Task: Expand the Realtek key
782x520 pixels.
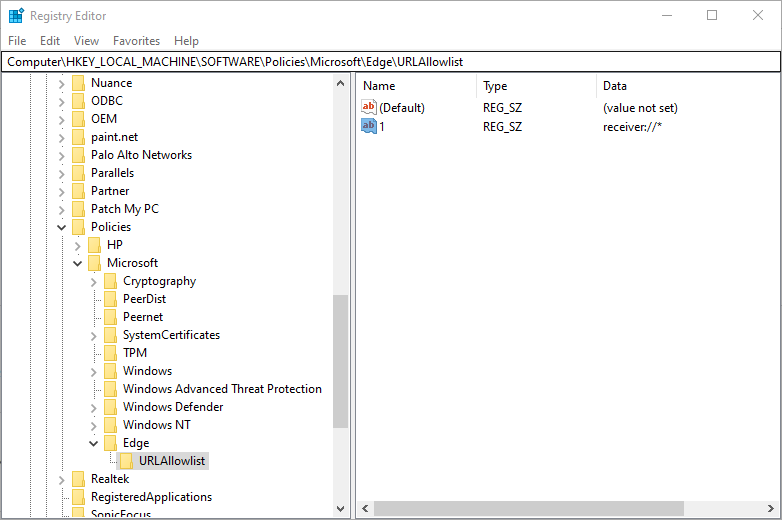Action: pos(62,480)
